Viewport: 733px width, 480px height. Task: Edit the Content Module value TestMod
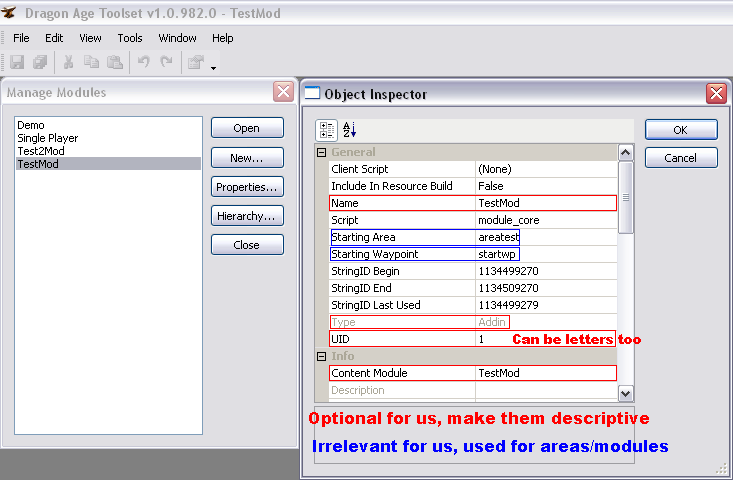pos(546,373)
